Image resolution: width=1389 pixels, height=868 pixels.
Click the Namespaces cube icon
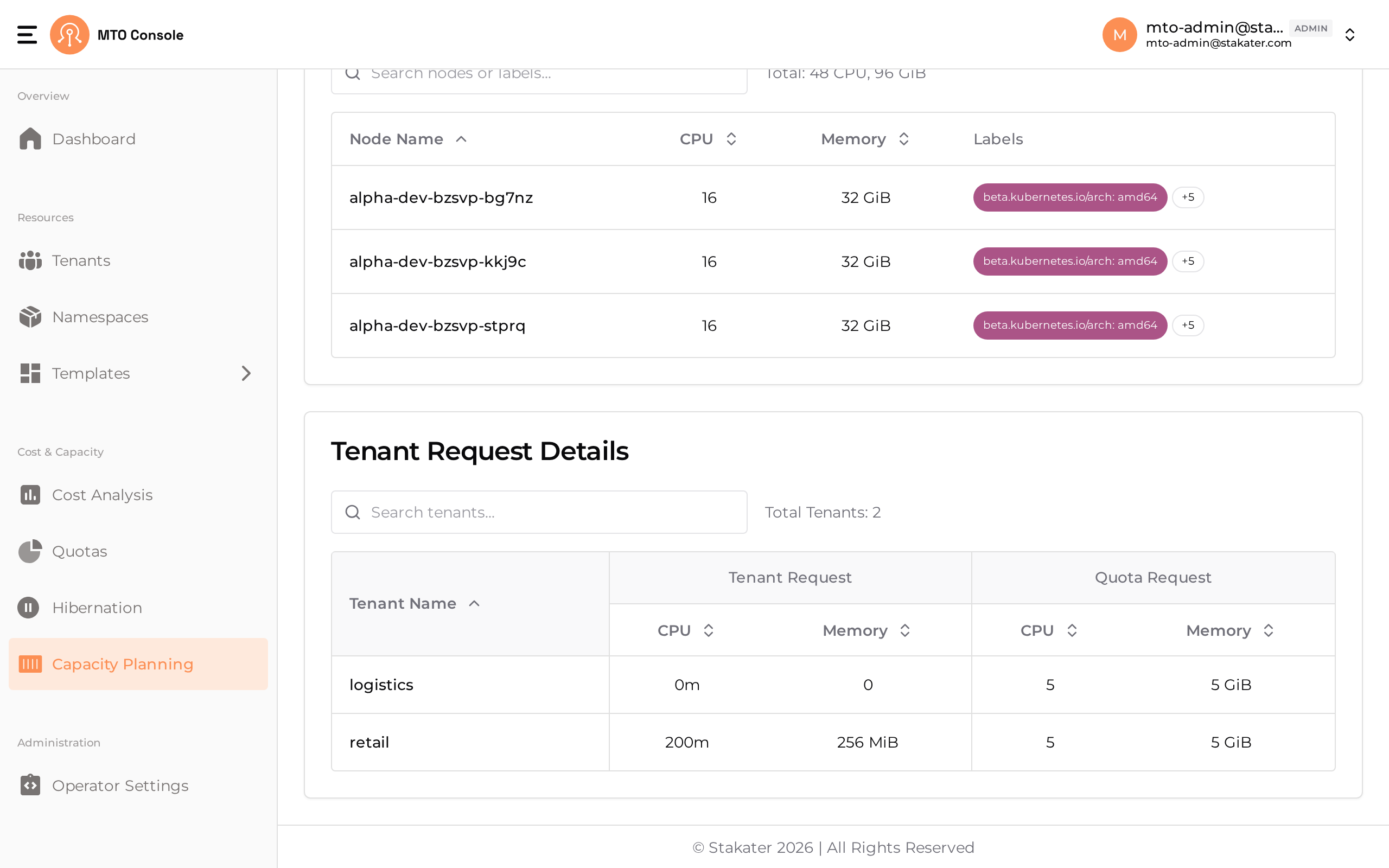30,317
